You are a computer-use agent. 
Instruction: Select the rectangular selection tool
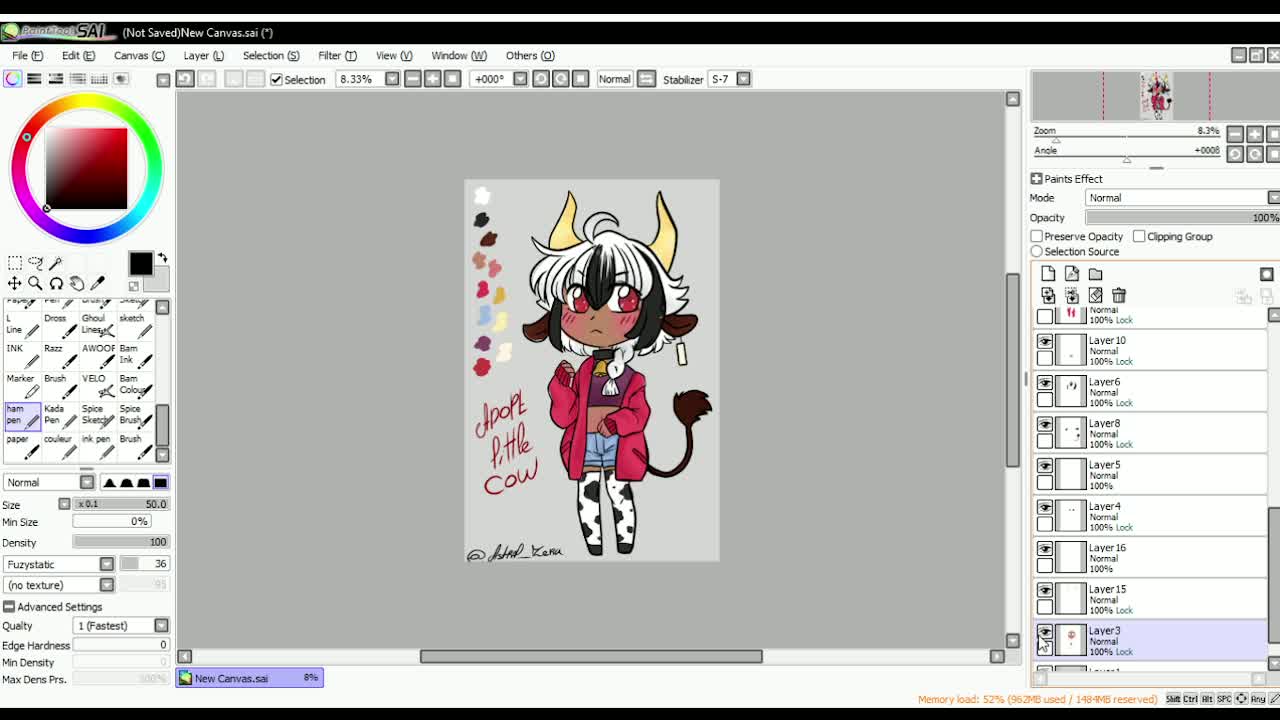click(14, 263)
